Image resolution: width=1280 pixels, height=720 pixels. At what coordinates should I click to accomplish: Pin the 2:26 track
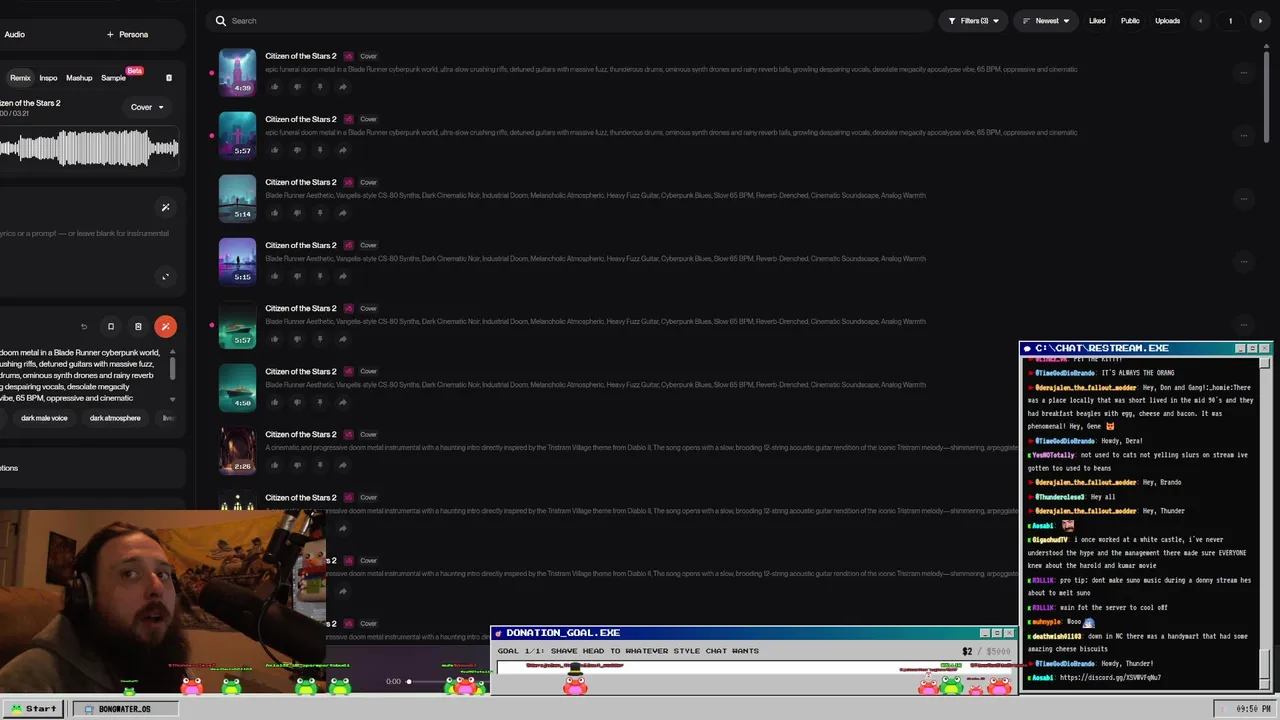[x=319, y=465]
